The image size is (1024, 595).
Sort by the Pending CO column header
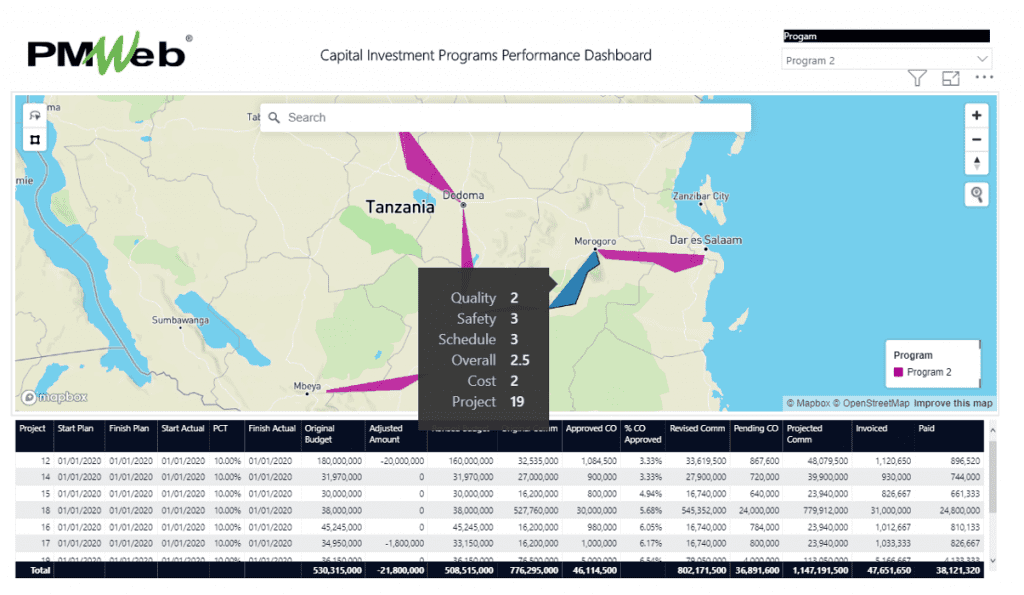[x=756, y=428]
